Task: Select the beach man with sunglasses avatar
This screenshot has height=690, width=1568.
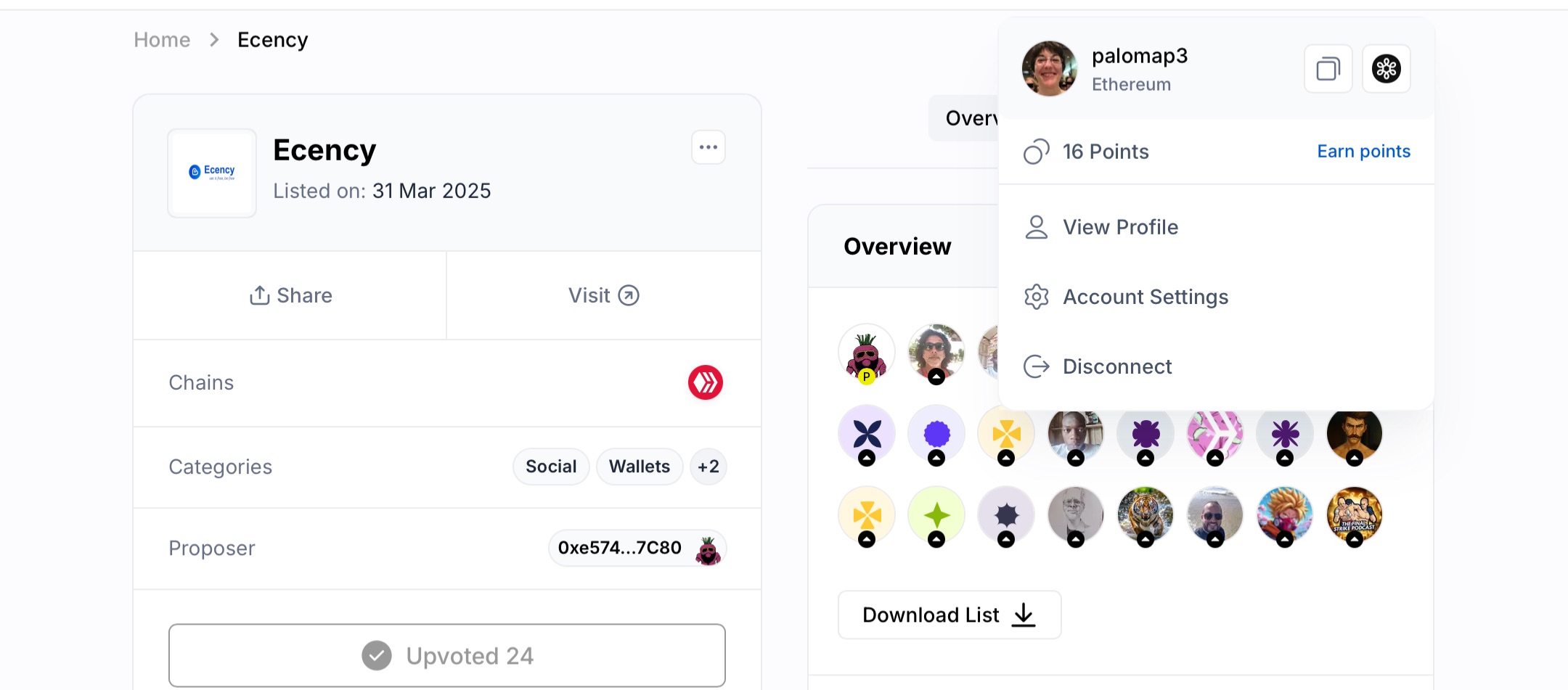Action: 1215,516
